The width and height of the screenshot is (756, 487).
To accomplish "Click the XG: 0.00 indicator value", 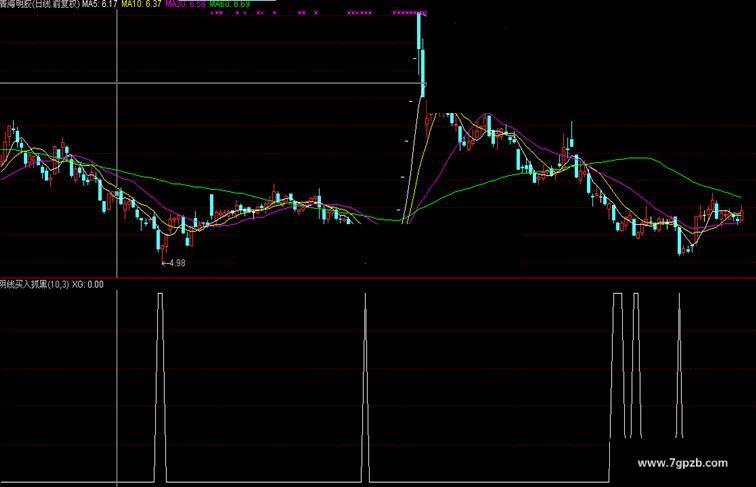I will tap(88, 284).
